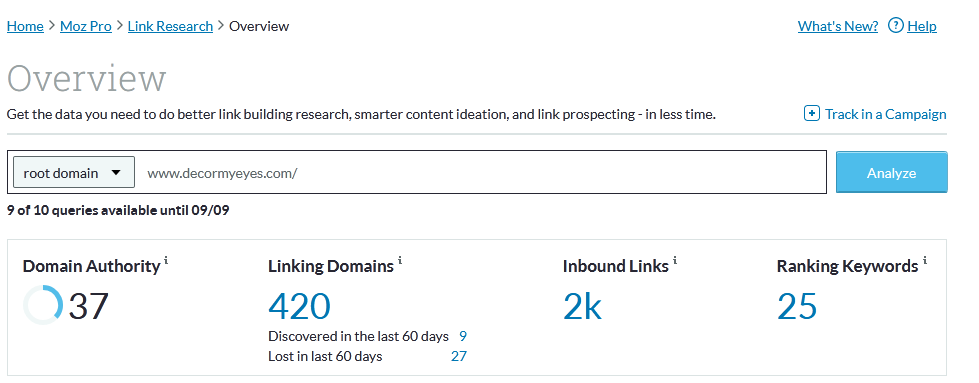The width and height of the screenshot is (979, 383).
Task: Open the 27 lost domains link
Action: pos(458,357)
